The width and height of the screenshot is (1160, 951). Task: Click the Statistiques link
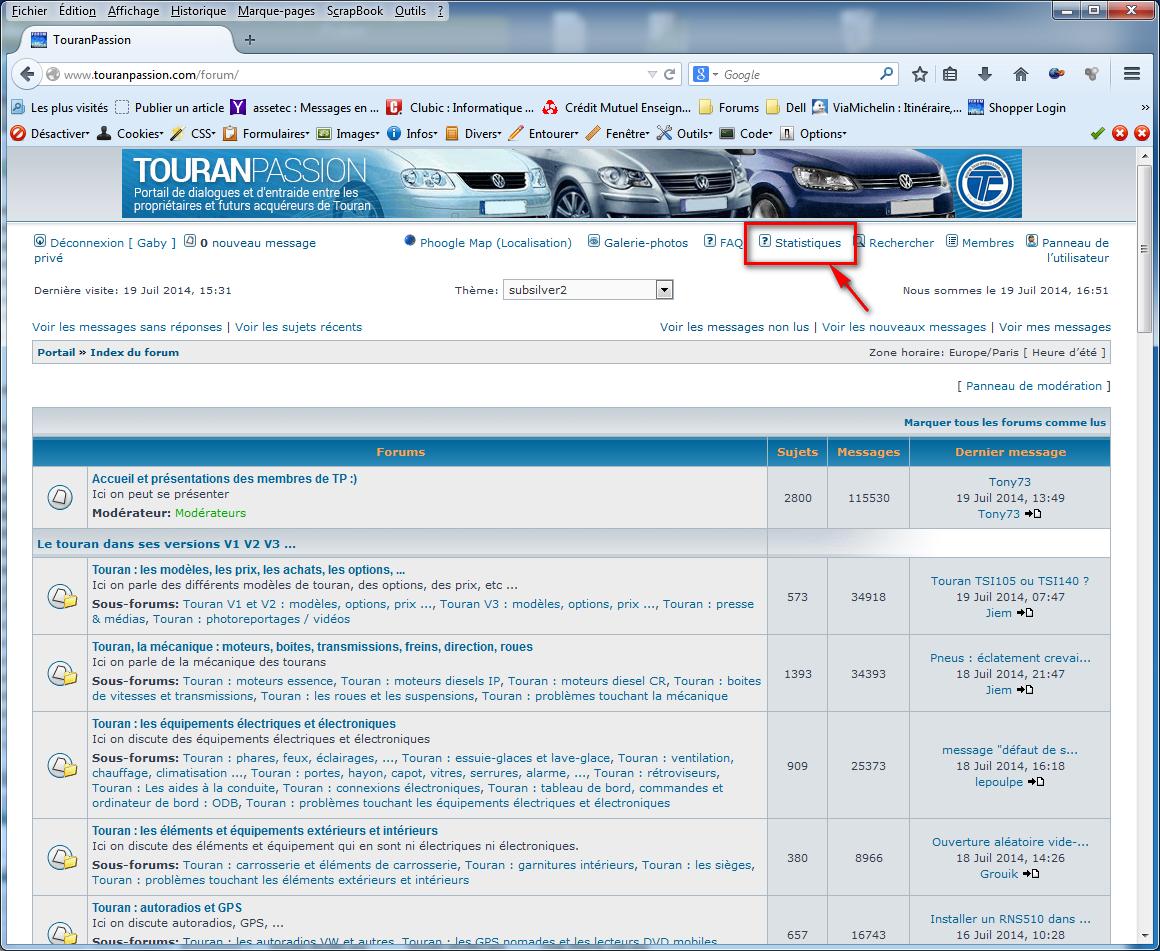[x=807, y=243]
